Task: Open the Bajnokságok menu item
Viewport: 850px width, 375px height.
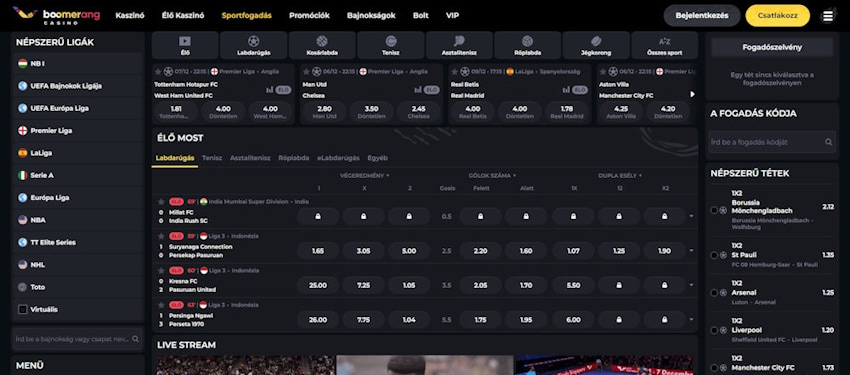Action: click(x=371, y=16)
